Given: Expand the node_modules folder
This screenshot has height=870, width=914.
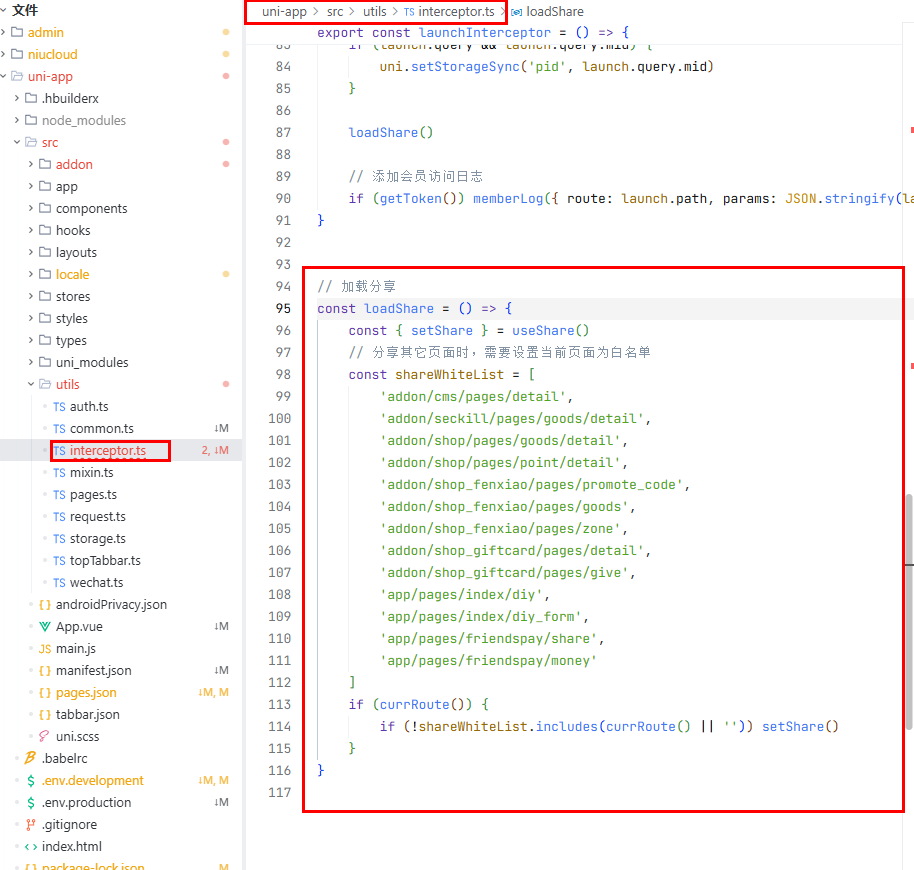Looking at the screenshot, I should (x=17, y=121).
